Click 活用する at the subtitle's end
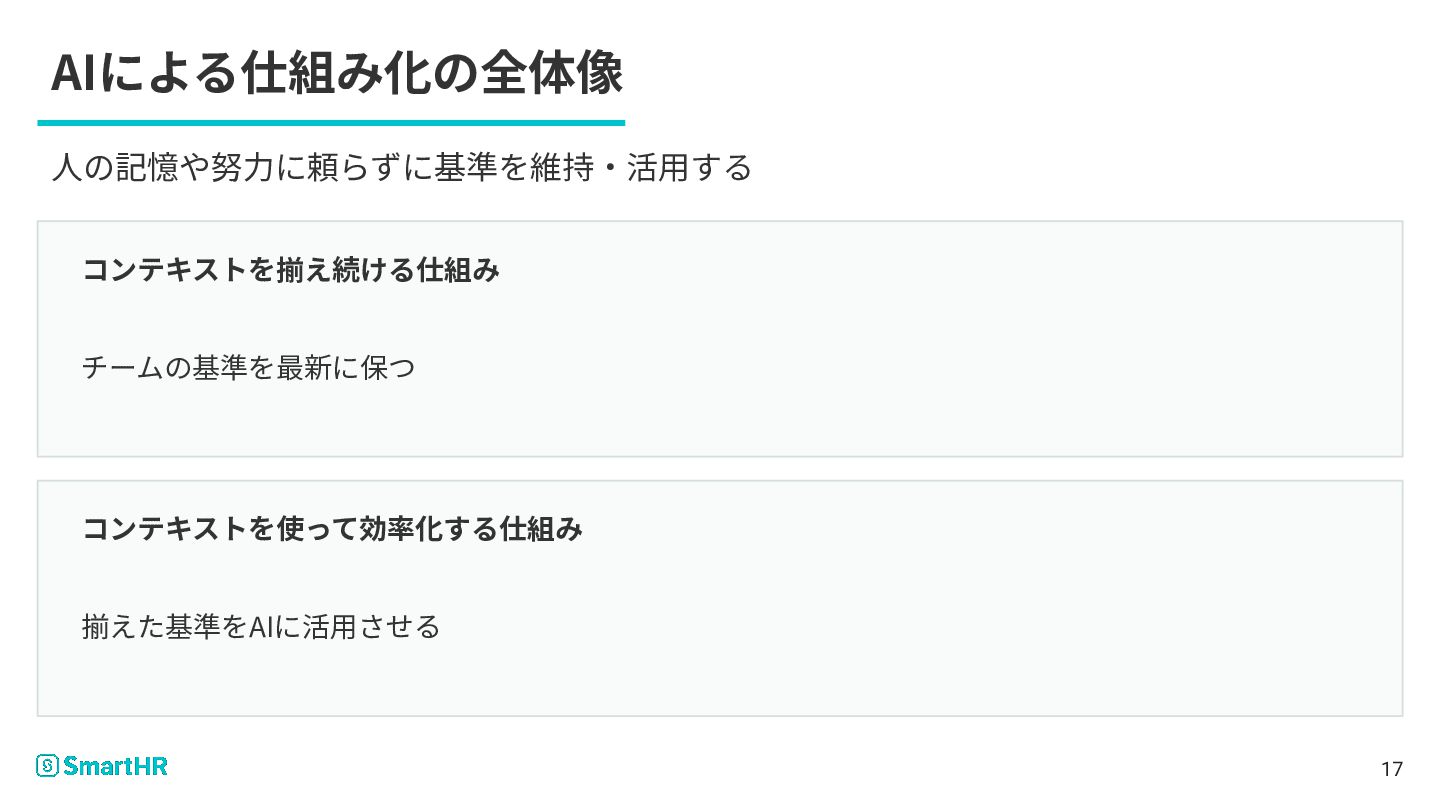 point(689,167)
